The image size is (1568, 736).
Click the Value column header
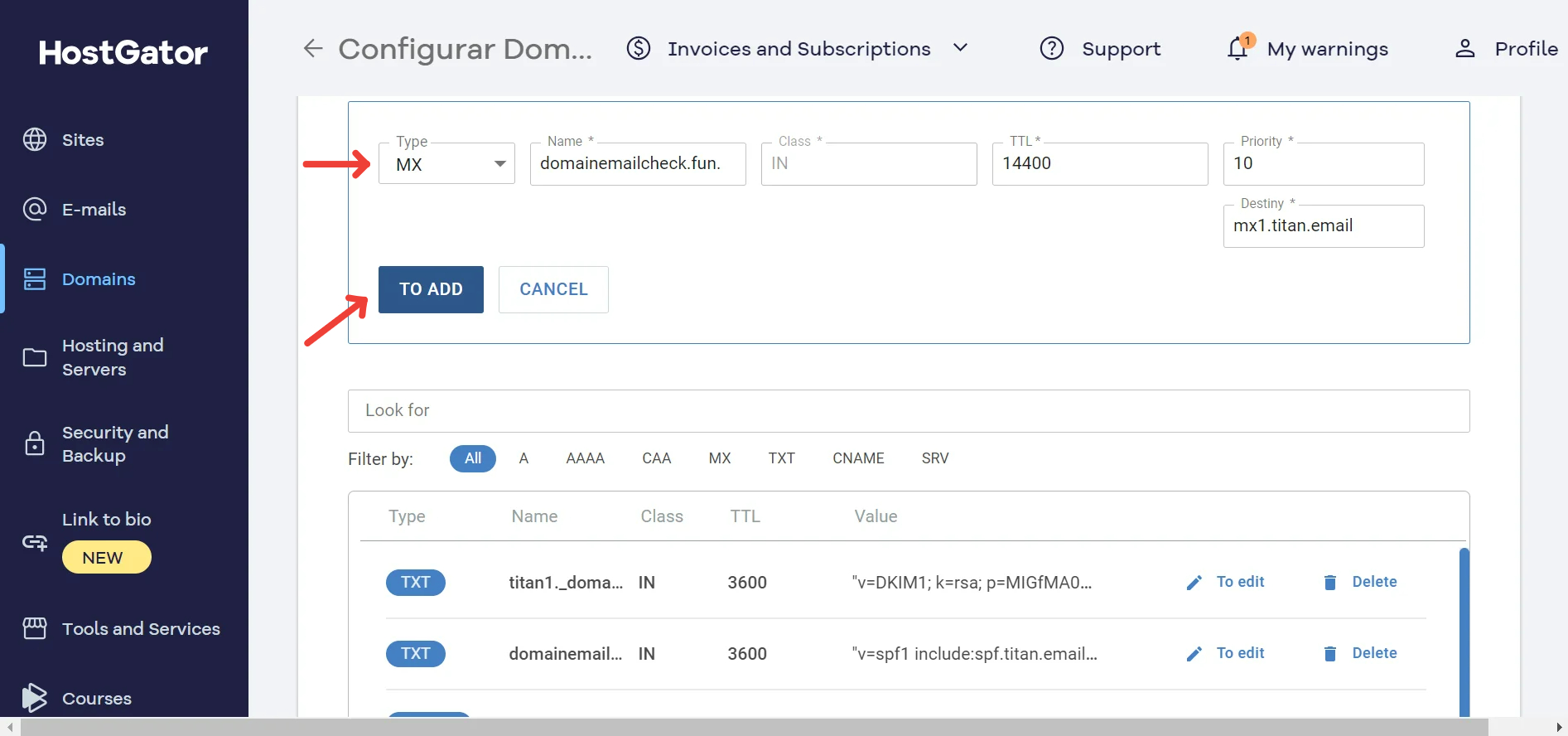[x=876, y=516]
